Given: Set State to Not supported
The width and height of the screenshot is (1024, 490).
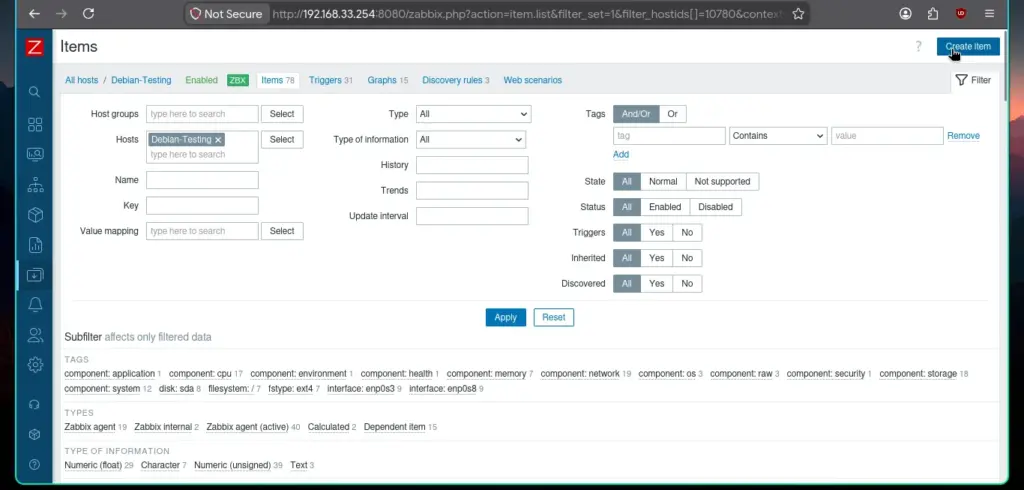Looking at the screenshot, I should pyautogui.click(x=722, y=182).
